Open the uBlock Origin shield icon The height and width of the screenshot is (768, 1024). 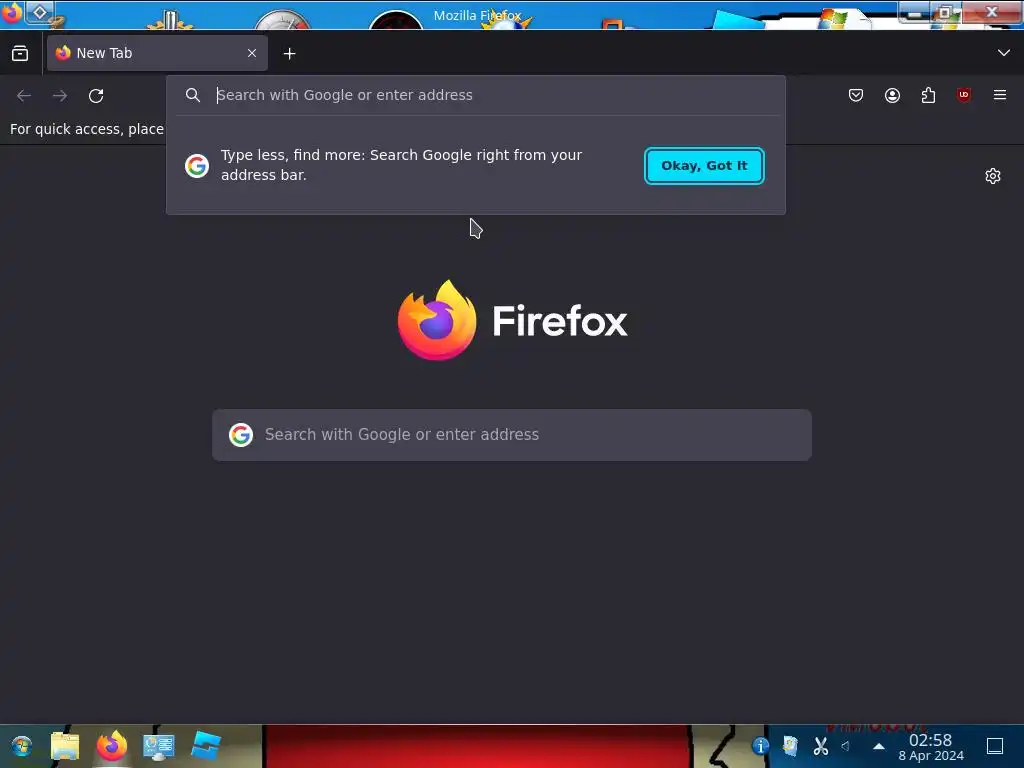tap(964, 95)
